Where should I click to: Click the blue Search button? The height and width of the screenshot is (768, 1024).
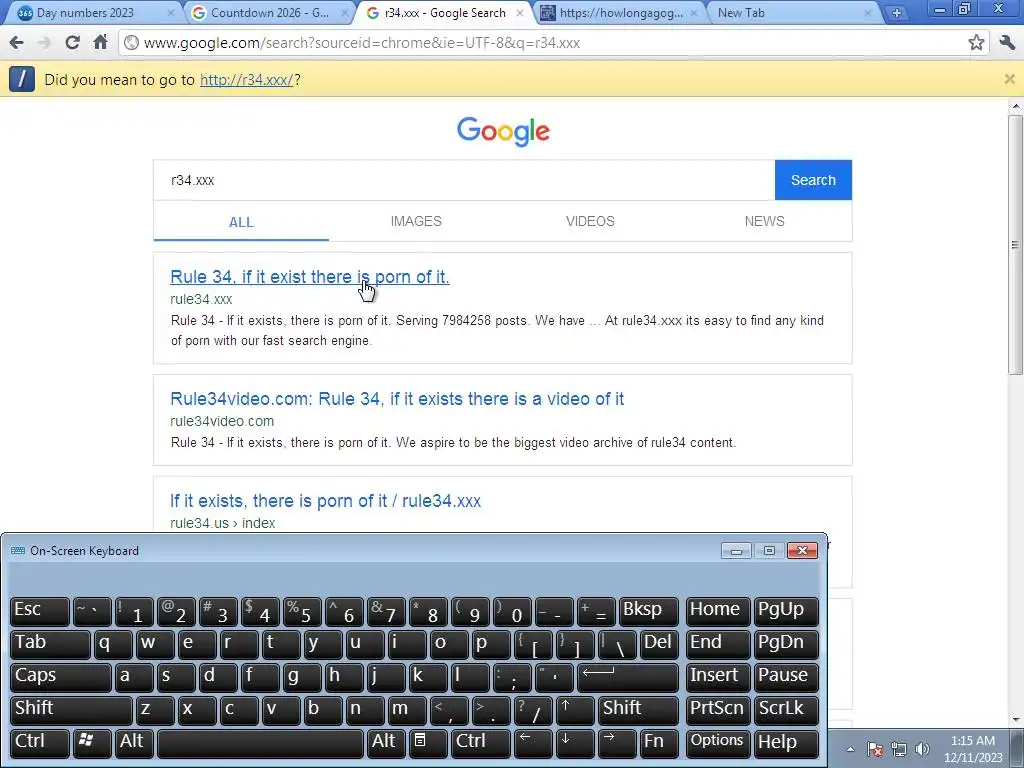point(813,180)
